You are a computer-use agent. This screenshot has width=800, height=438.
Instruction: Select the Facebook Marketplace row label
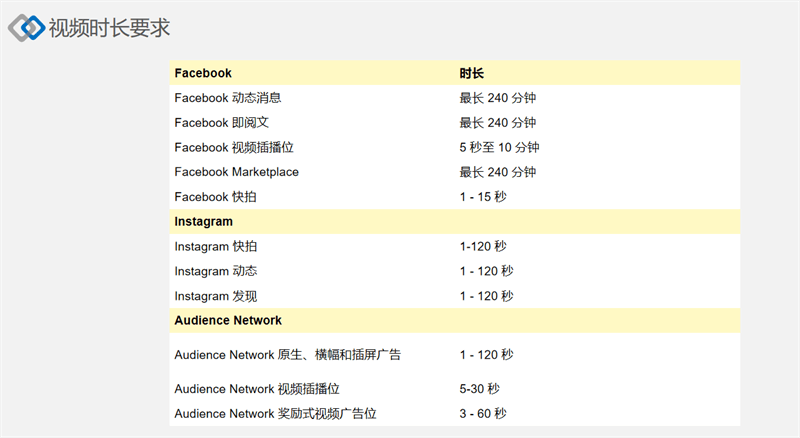point(236,172)
